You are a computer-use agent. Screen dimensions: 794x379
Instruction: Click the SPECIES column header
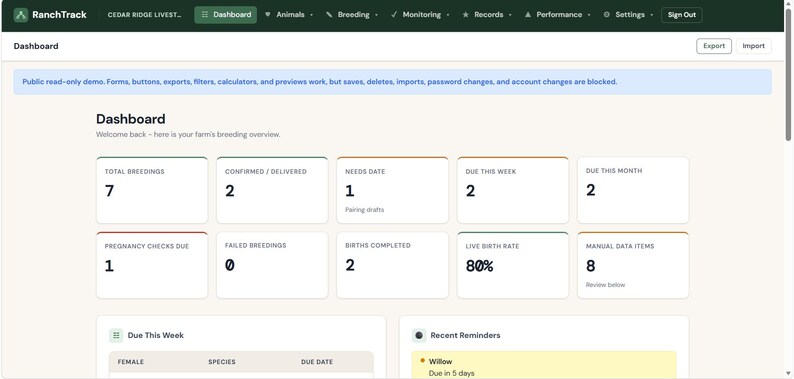222,362
